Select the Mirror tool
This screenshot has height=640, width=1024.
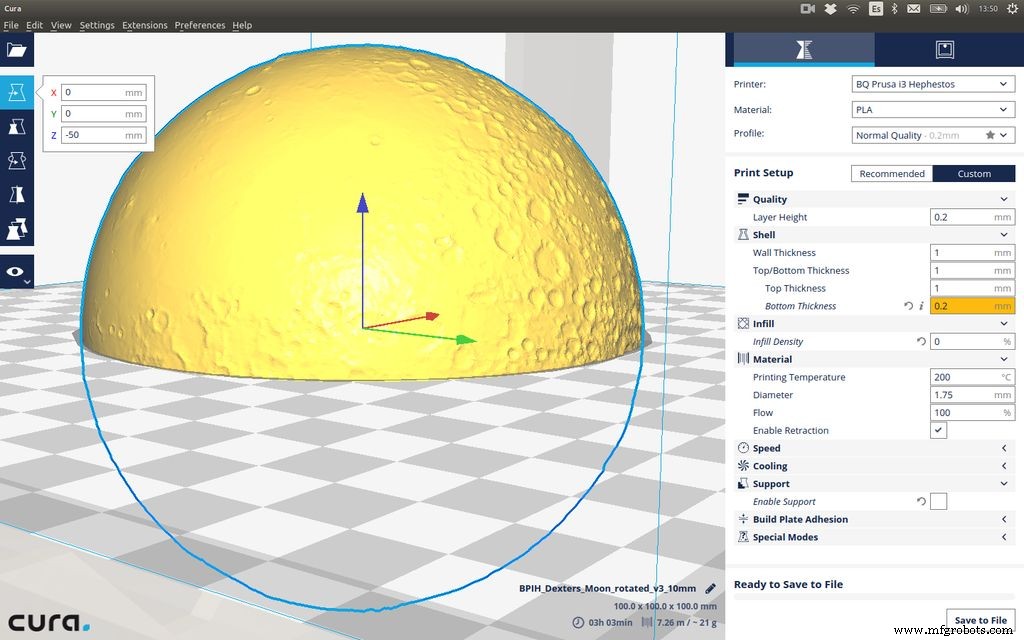[x=15, y=194]
